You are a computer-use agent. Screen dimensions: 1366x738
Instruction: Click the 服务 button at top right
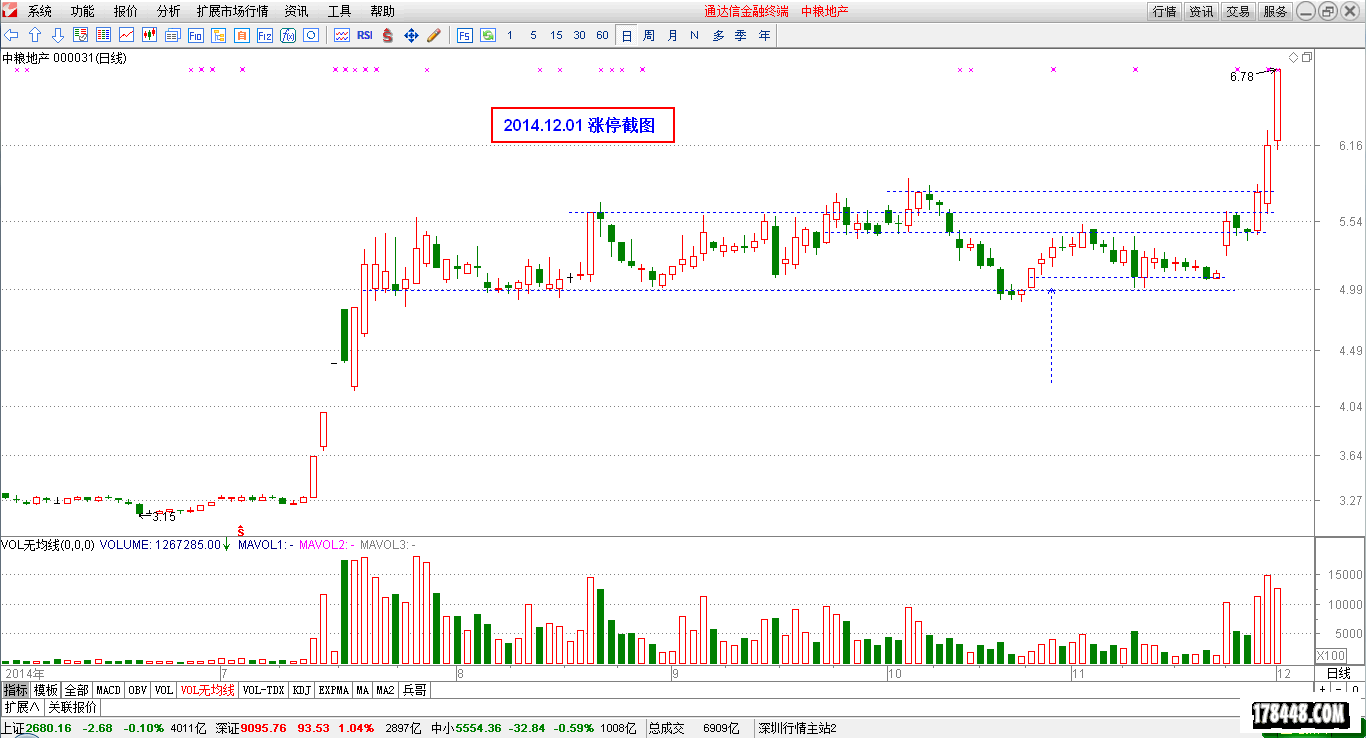1275,11
